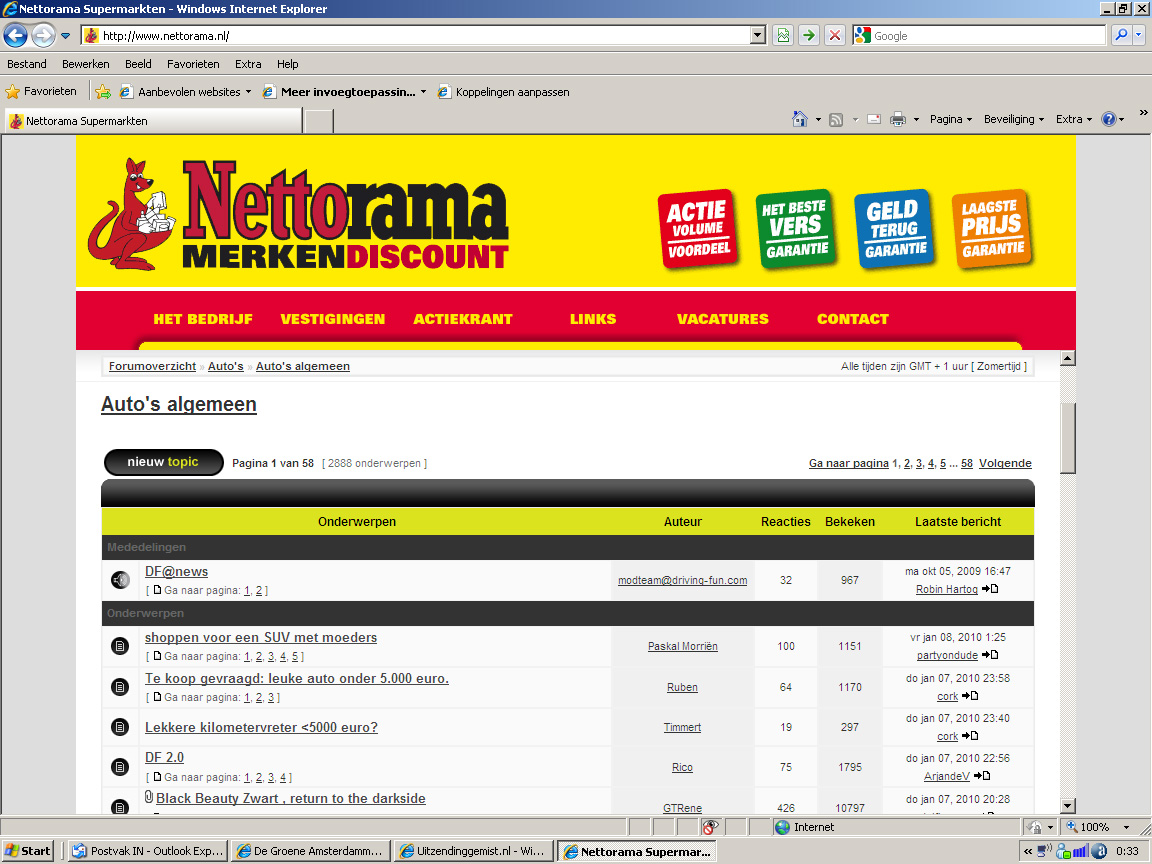Click the Windows Start button

pos(28,851)
